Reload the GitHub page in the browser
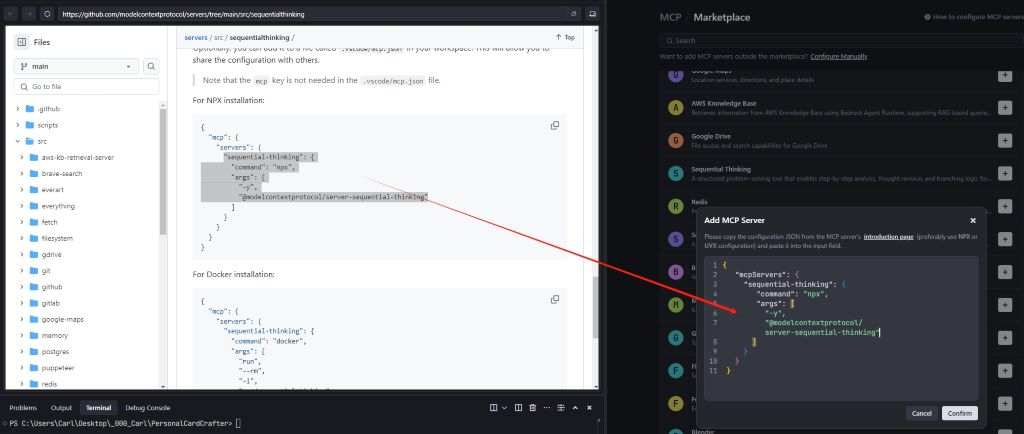1024x434 pixels. click(x=47, y=14)
